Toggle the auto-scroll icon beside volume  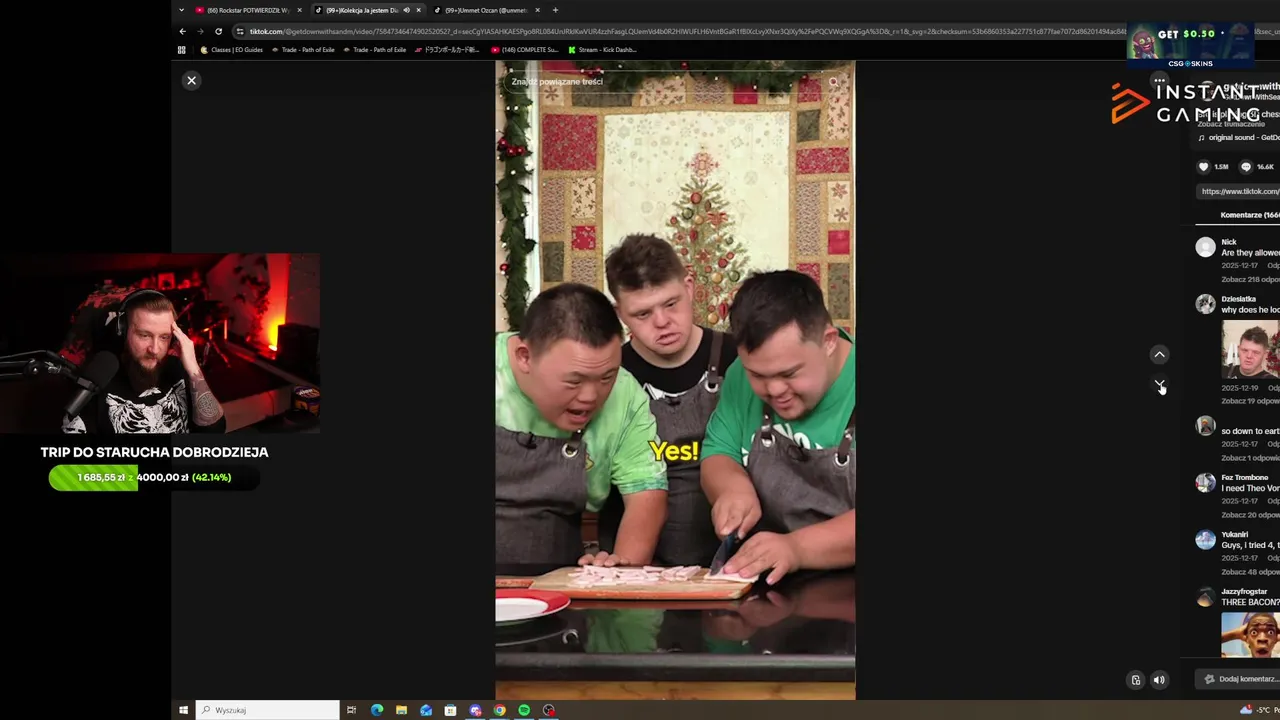[x=1135, y=680]
